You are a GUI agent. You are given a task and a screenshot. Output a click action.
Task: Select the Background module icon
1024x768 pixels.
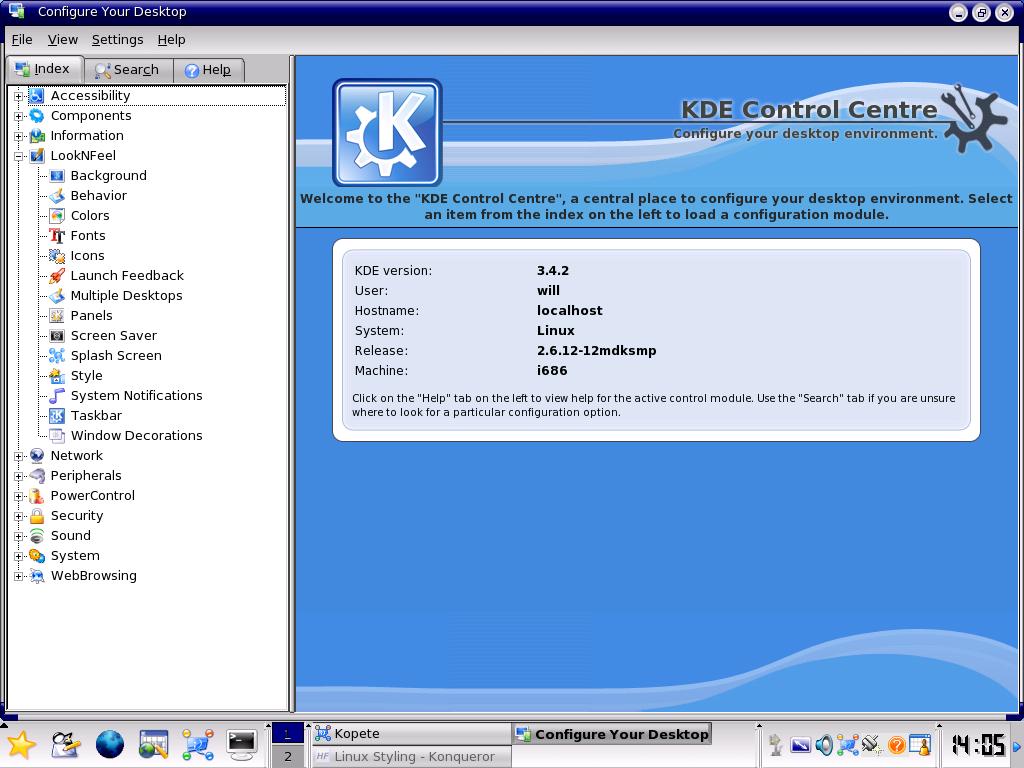[57, 176]
